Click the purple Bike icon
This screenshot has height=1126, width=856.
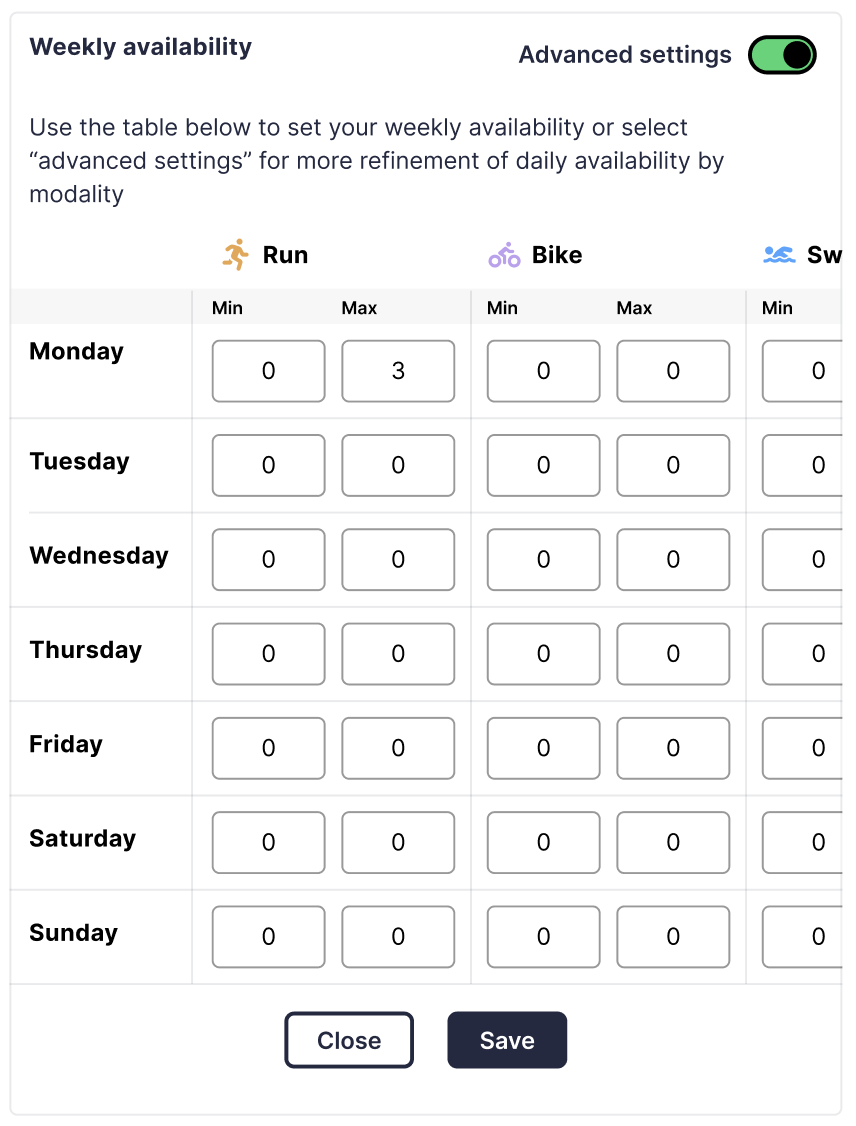(x=504, y=255)
